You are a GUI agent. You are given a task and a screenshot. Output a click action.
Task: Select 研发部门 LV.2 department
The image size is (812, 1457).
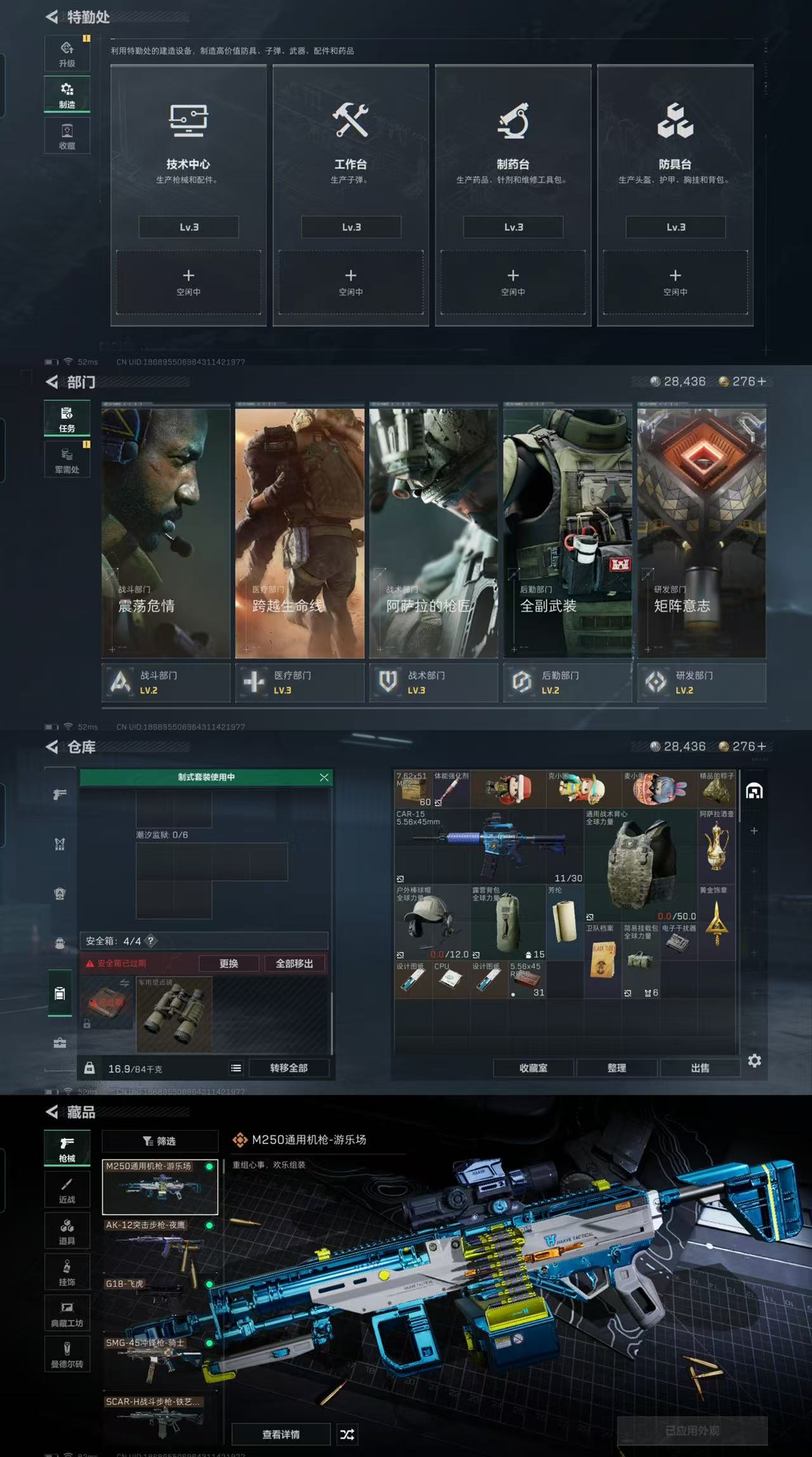click(702, 682)
